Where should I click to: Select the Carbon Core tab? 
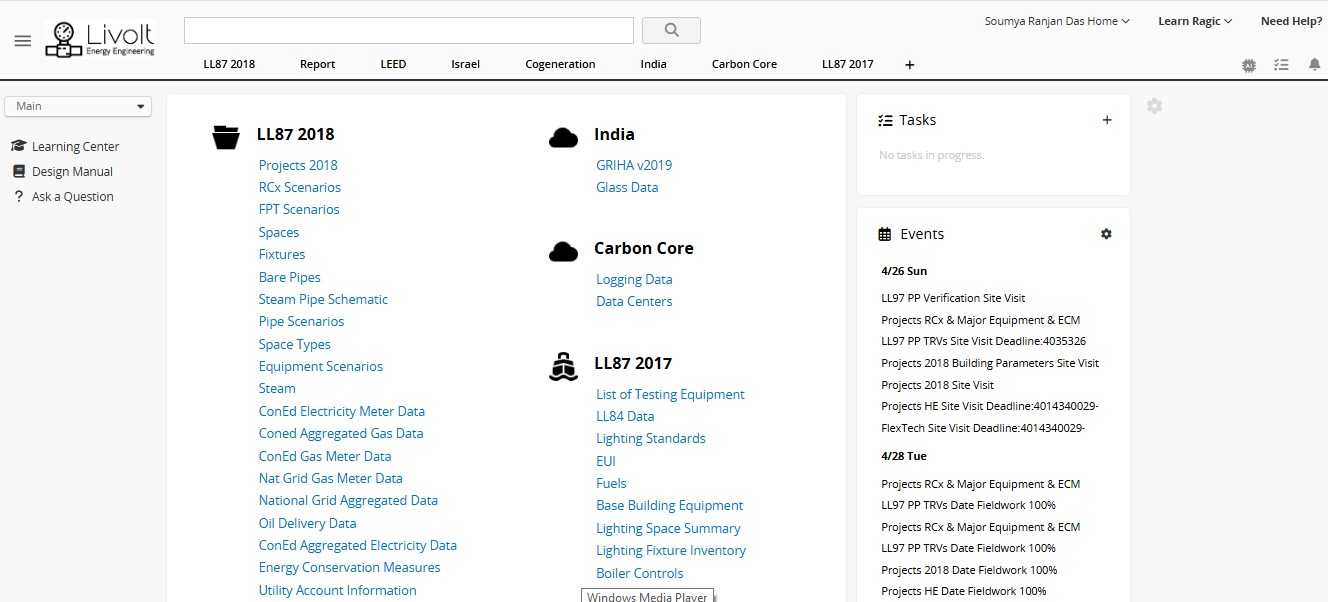[744, 64]
